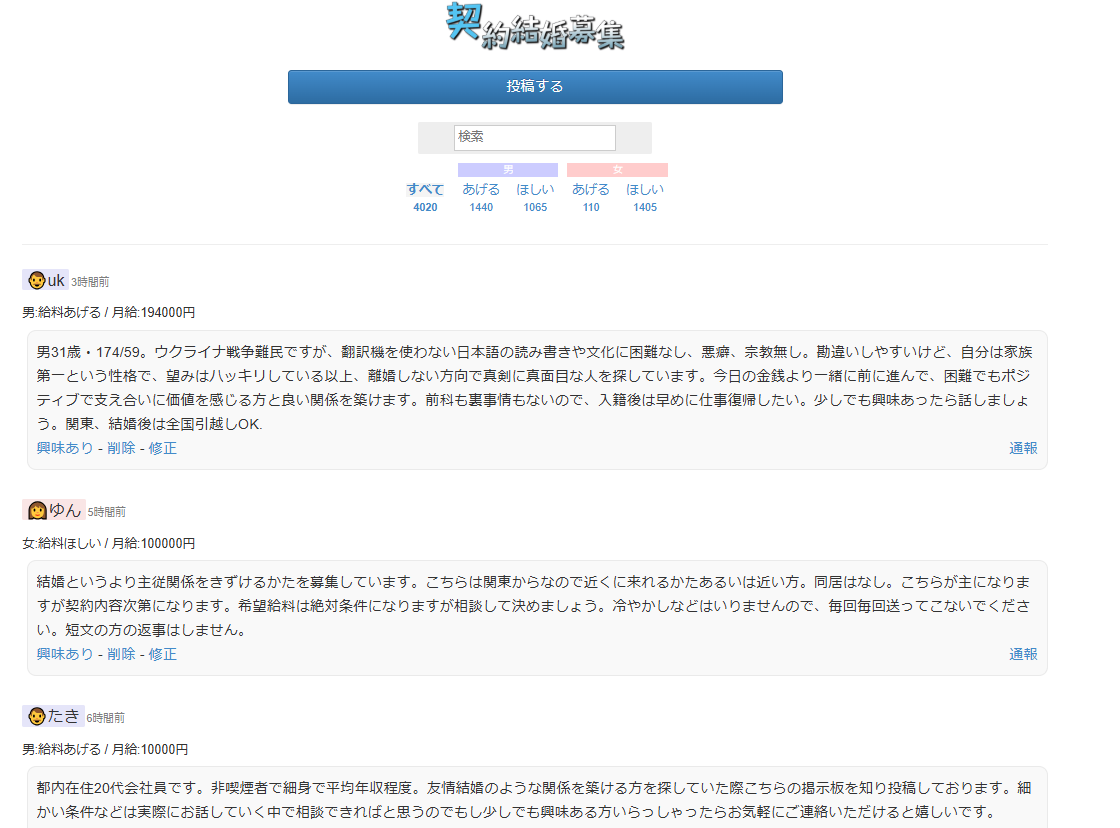Viewport: 1120px width, 828px height.
Task: Select ほしい under the 女 category
Action: [645, 189]
